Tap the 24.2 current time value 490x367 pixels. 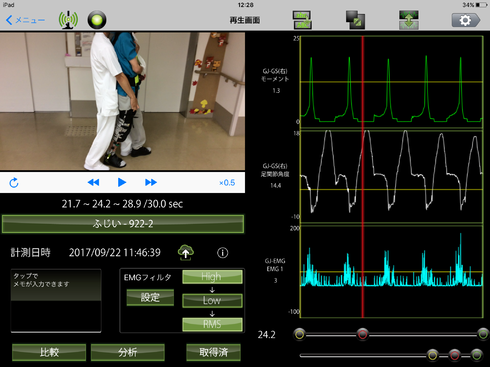point(267,335)
